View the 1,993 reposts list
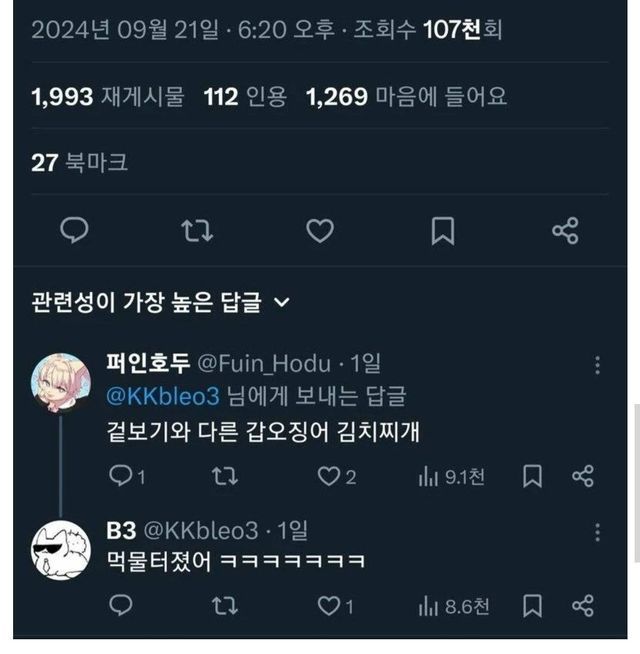Screen dimensions: 640x654 click(x=108, y=97)
